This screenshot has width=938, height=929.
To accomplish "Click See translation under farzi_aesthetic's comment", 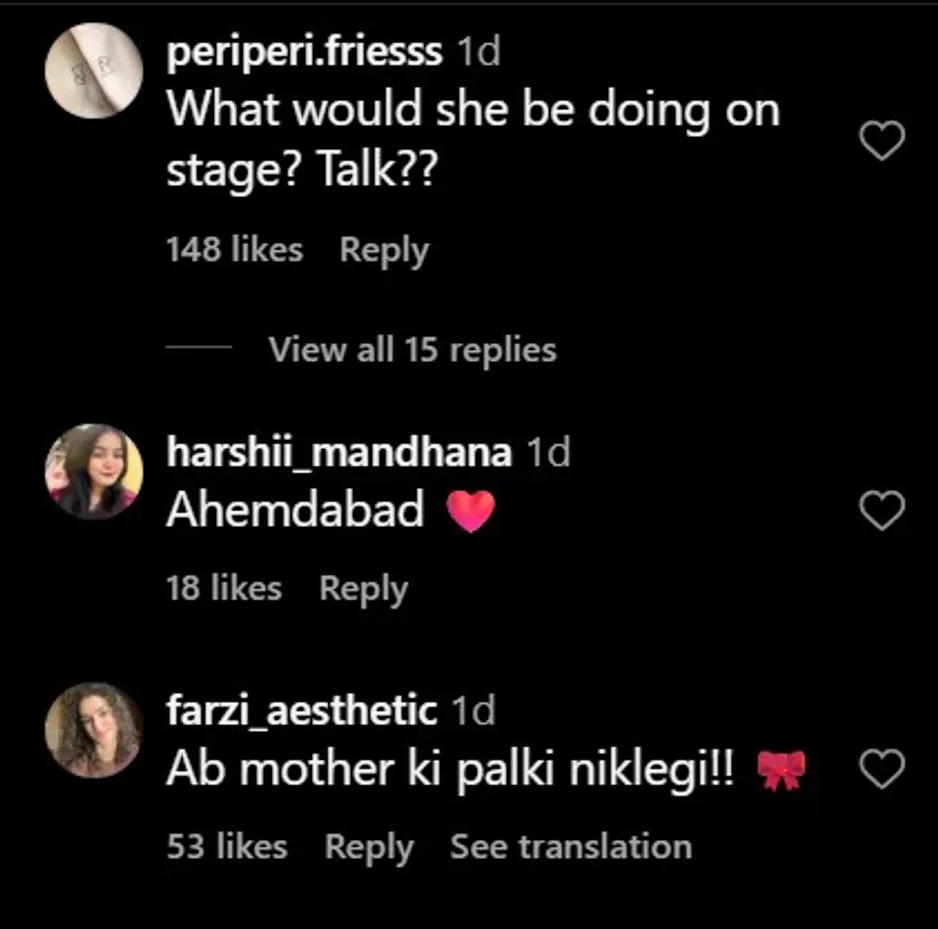I will click(570, 847).
